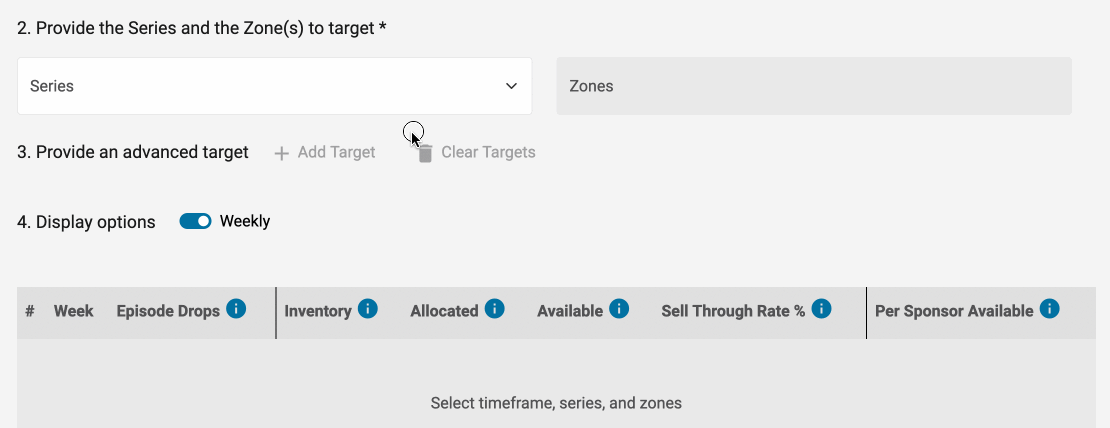
Task: Toggle the Weekly display switch
Action: pyautogui.click(x=195, y=221)
